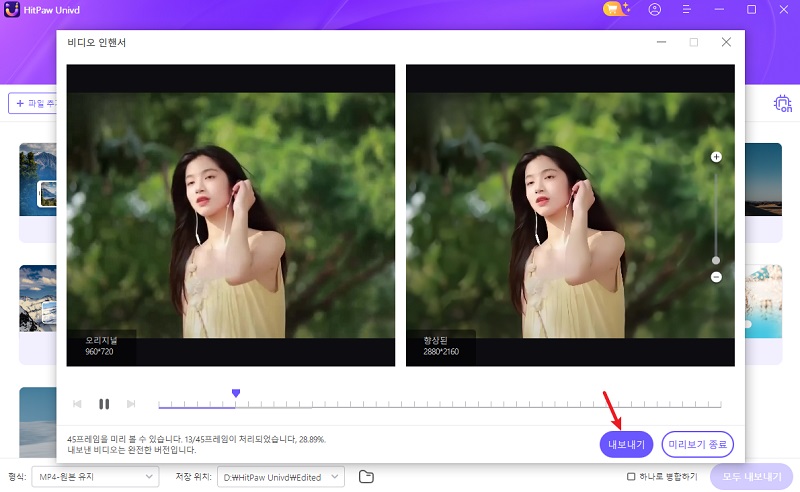Click the original video preview pane

[231, 215]
